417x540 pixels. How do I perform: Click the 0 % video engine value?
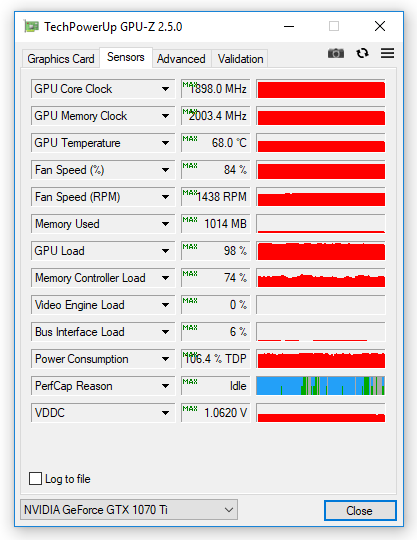point(216,305)
